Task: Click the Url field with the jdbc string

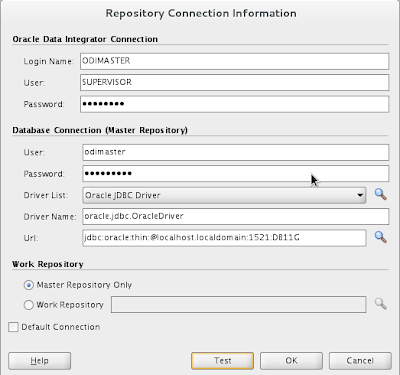Action: 224,238
